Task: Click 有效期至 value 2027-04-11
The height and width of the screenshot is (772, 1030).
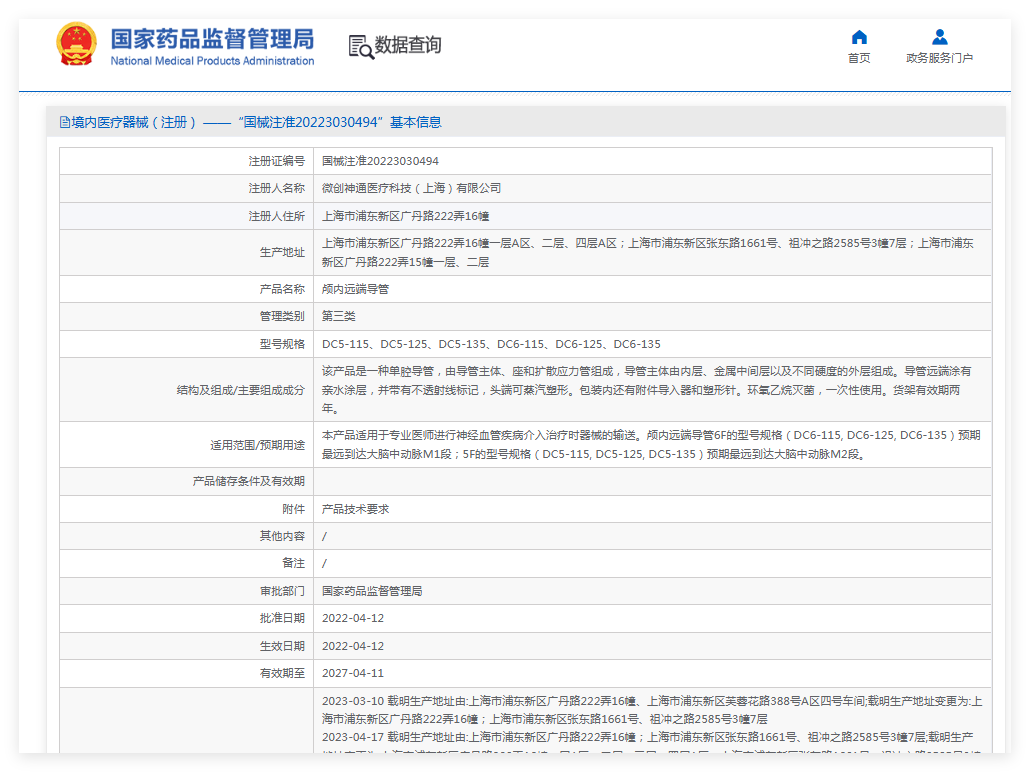Action: coord(353,673)
